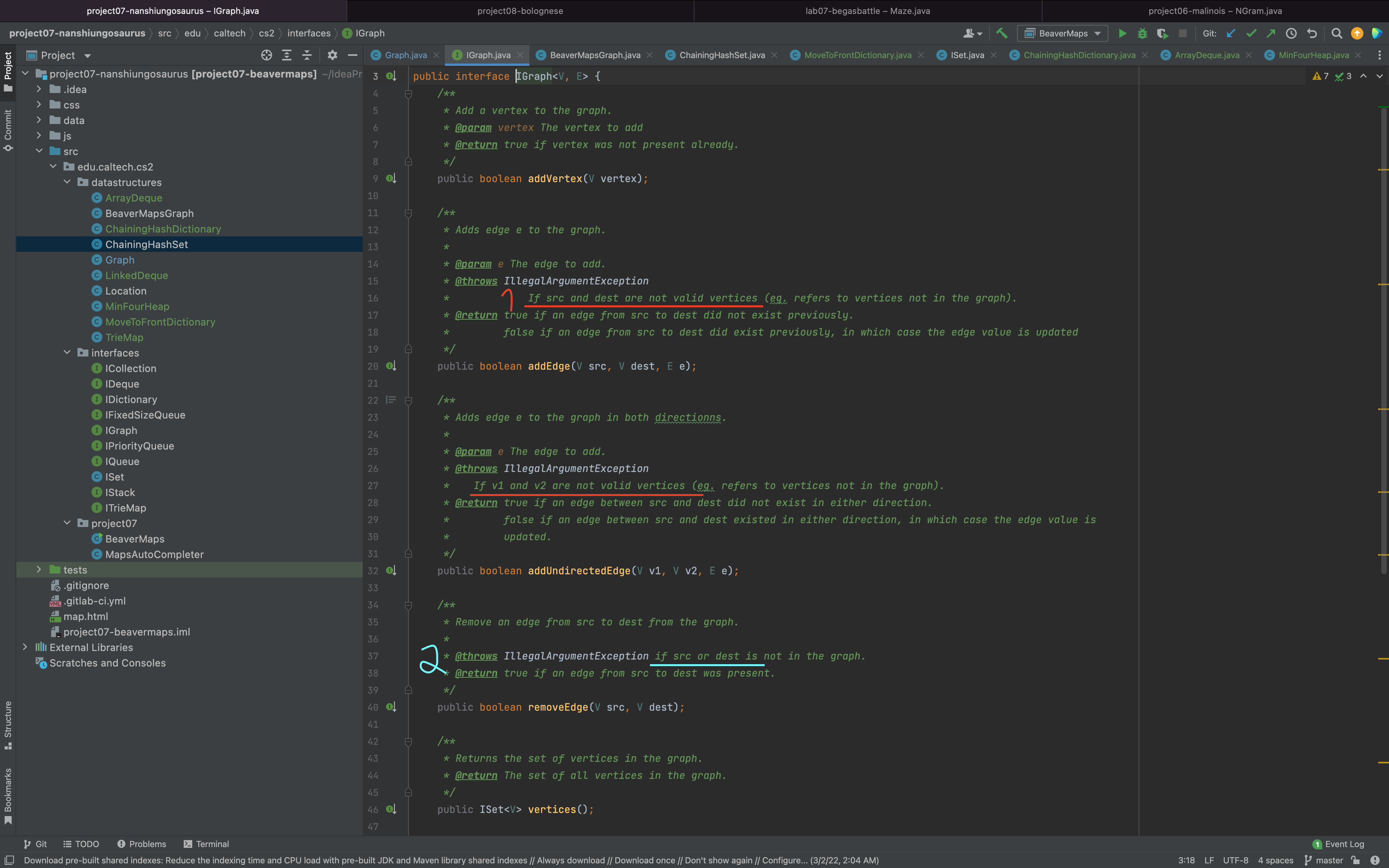
Task: Open the Terminal tool window tab
Action: [206, 844]
